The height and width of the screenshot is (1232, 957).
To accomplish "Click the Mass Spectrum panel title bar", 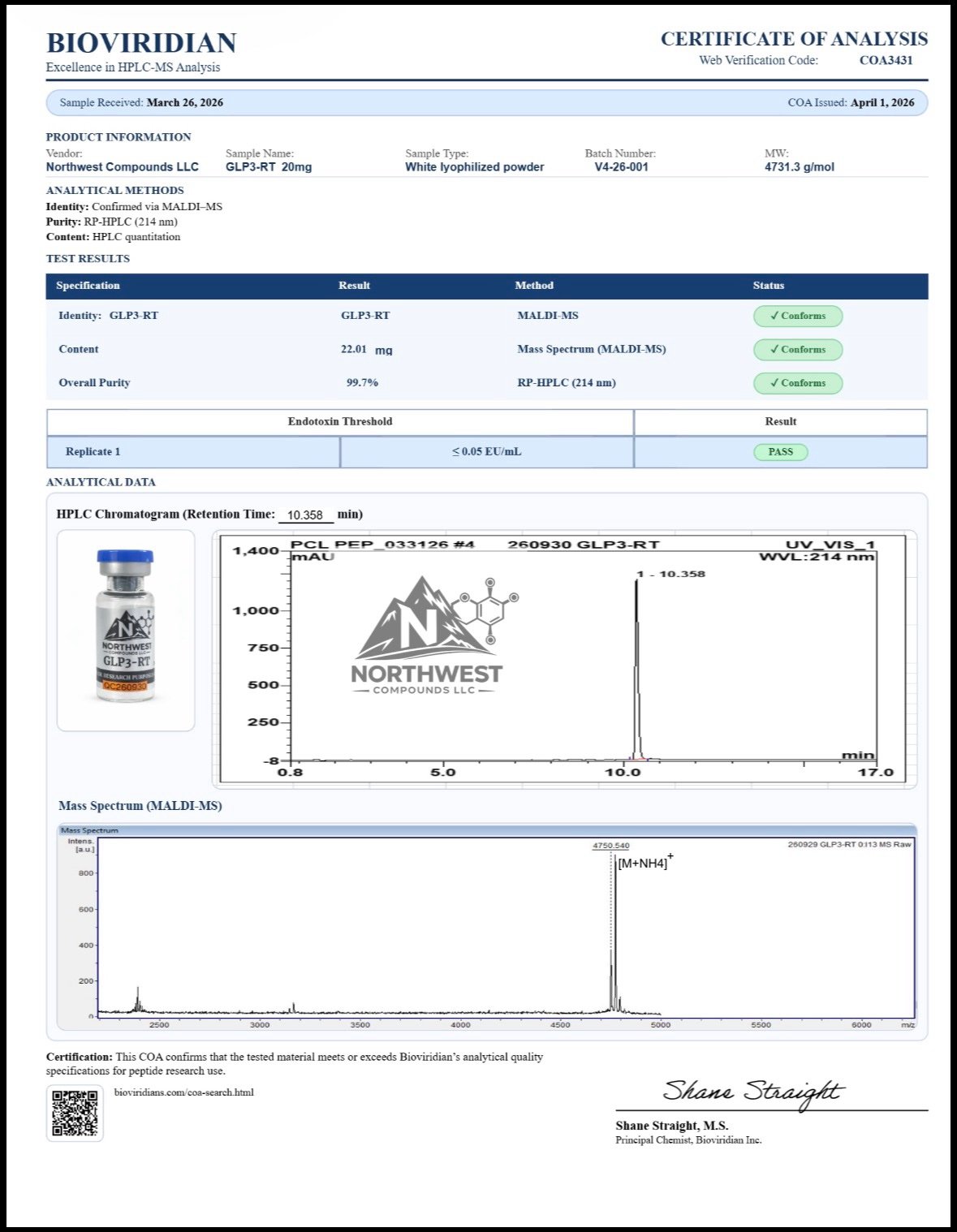I will (x=487, y=830).
